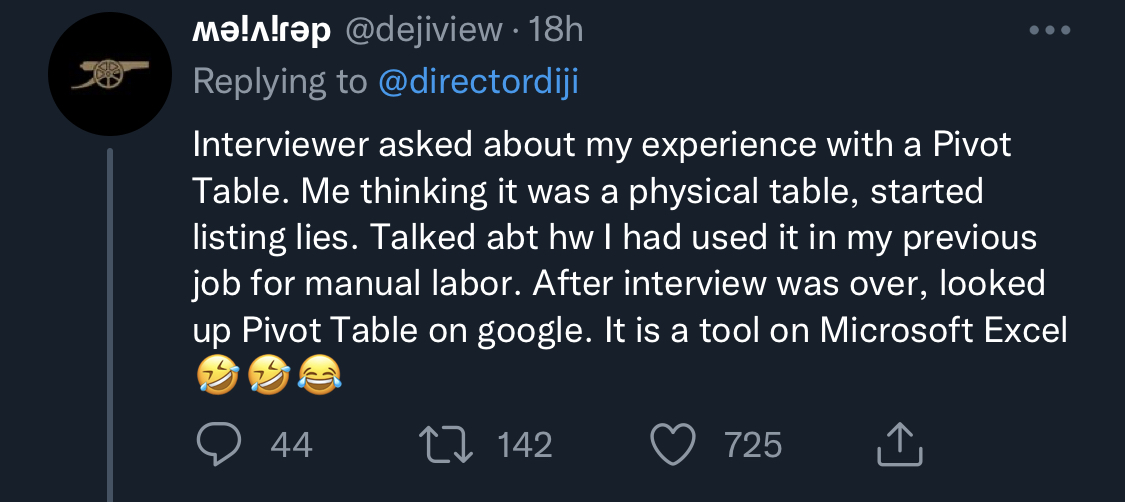Like the tweet with the heart icon
The height and width of the screenshot is (502, 1125).
[x=673, y=445]
